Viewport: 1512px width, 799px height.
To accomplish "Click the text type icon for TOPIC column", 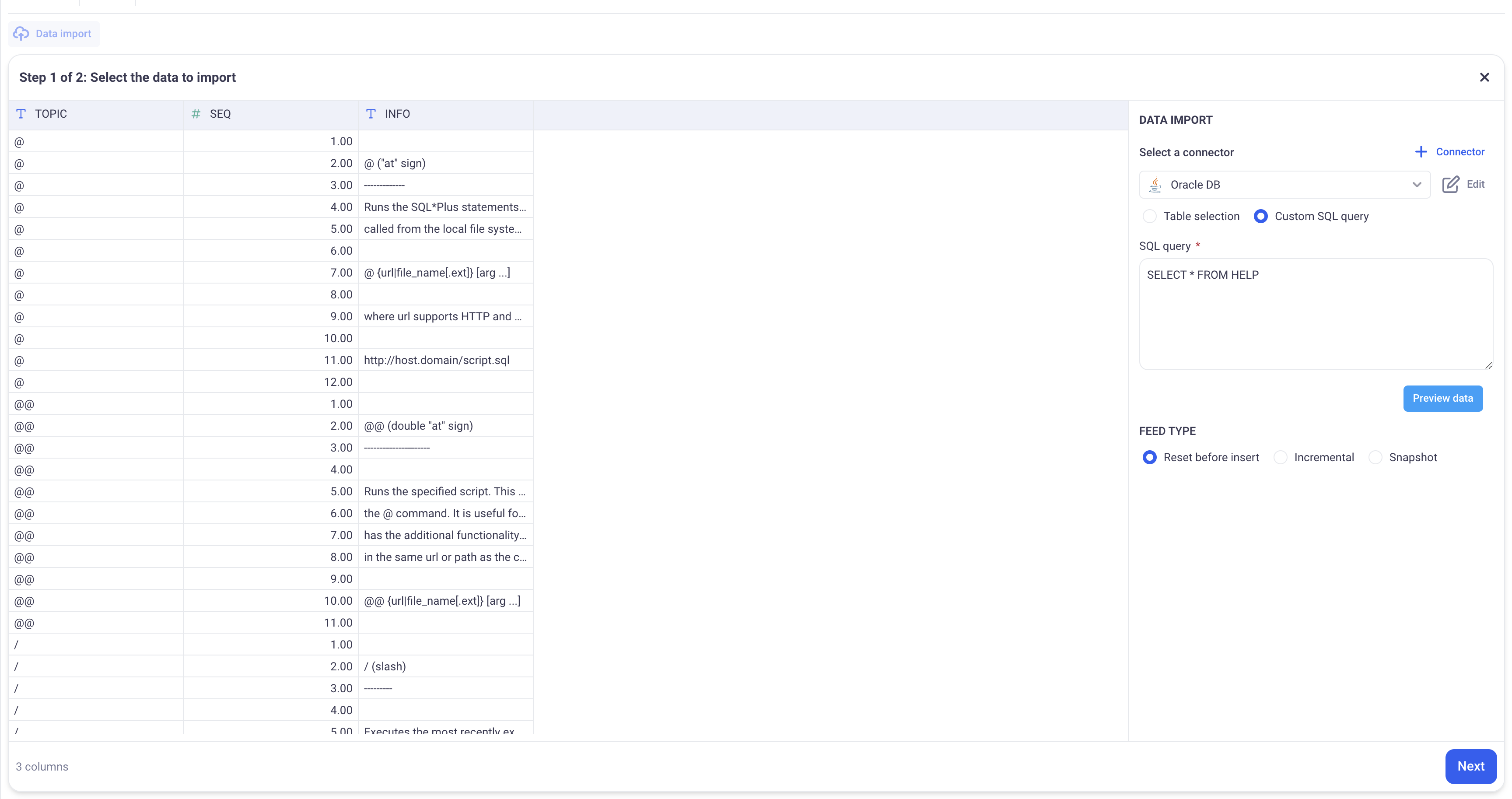I will (21, 114).
